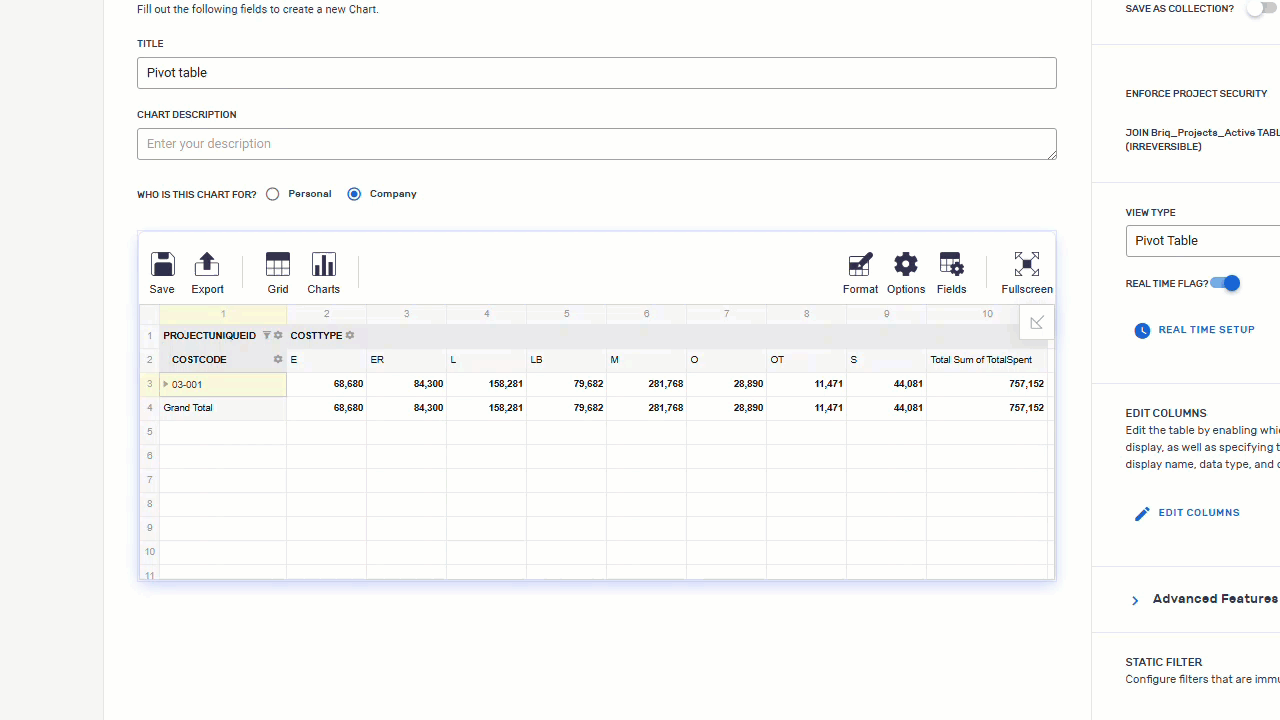Screen dimensions: 1280x720
Task: Select the ER cost type column header
Action: 407,360
